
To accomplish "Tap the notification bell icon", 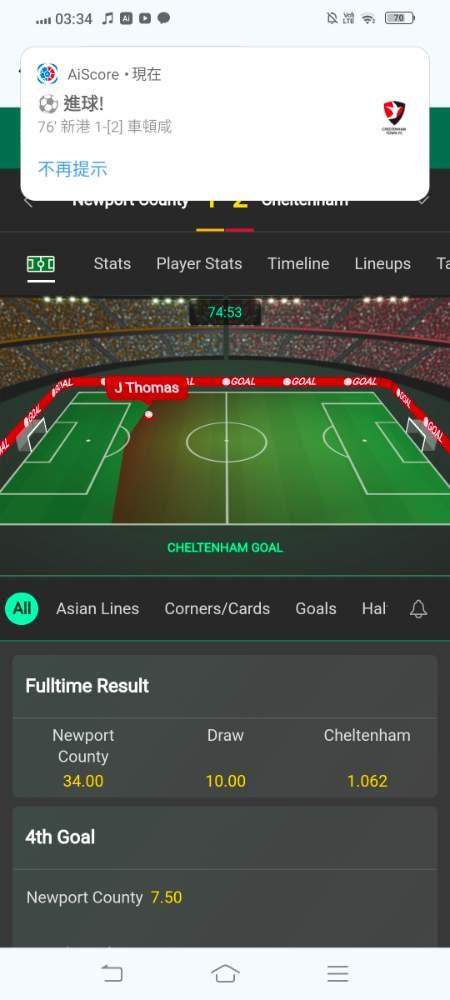I will coord(418,609).
